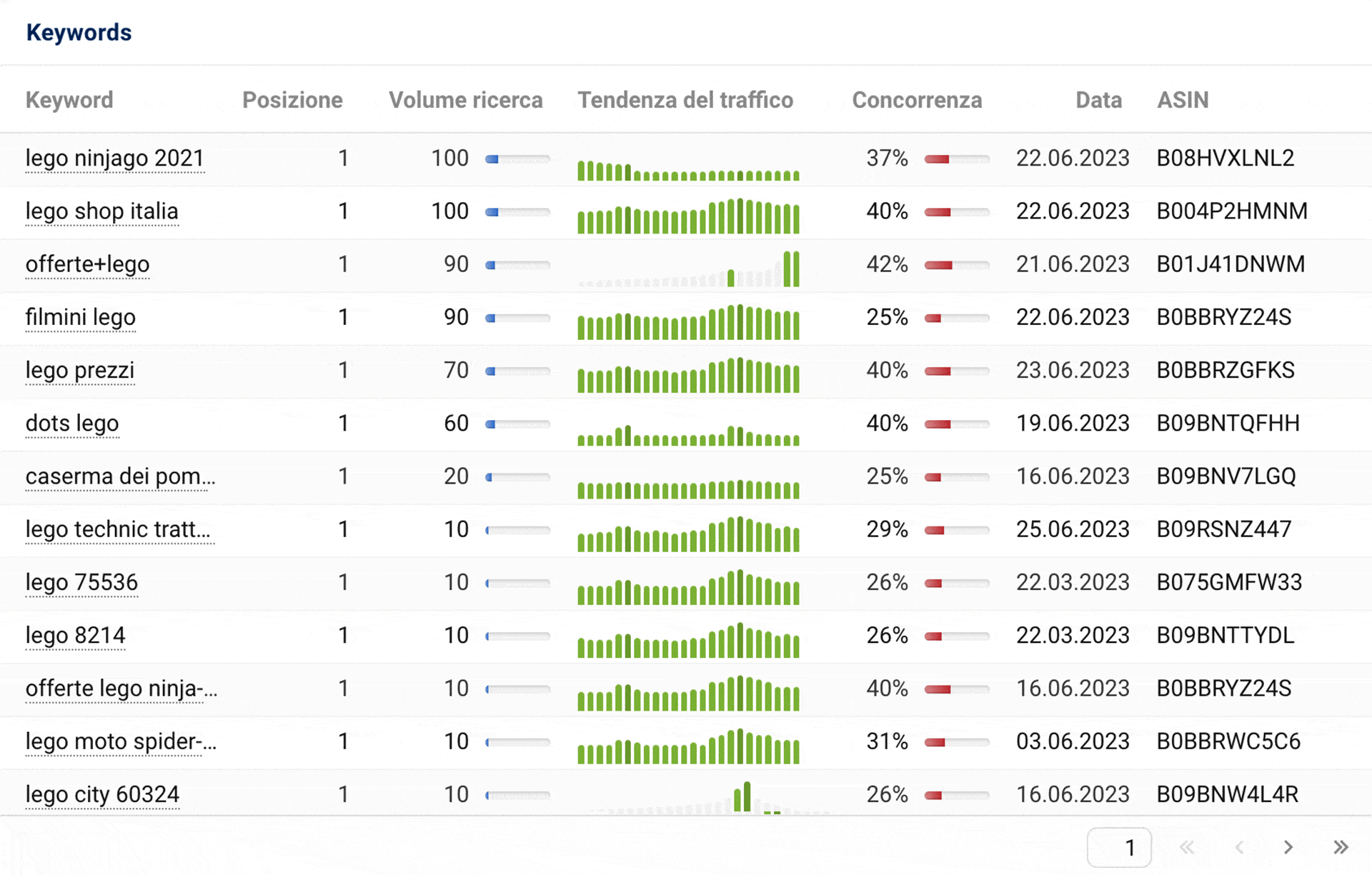The height and width of the screenshot is (875, 1372).
Task: Open keyword link offerte+lego
Action: 87,264
